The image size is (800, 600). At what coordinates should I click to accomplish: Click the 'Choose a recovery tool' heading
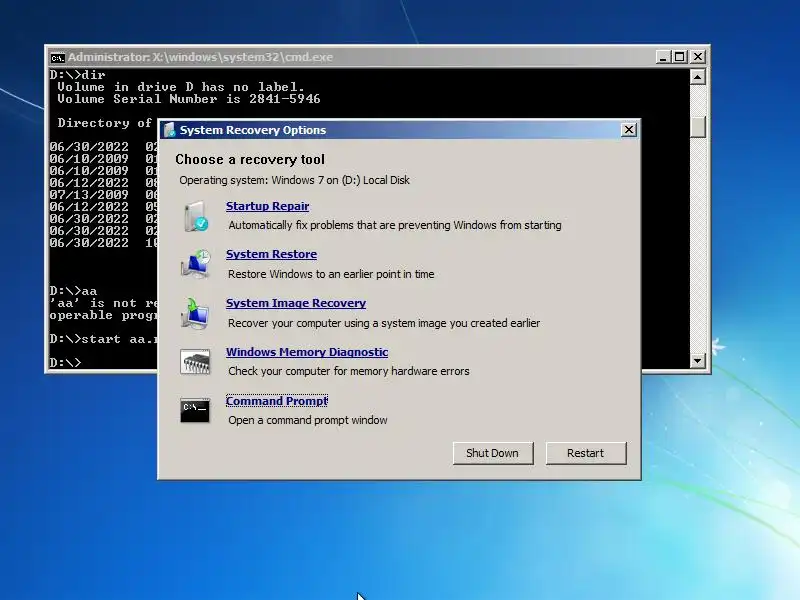pyautogui.click(x=250, y=160)
